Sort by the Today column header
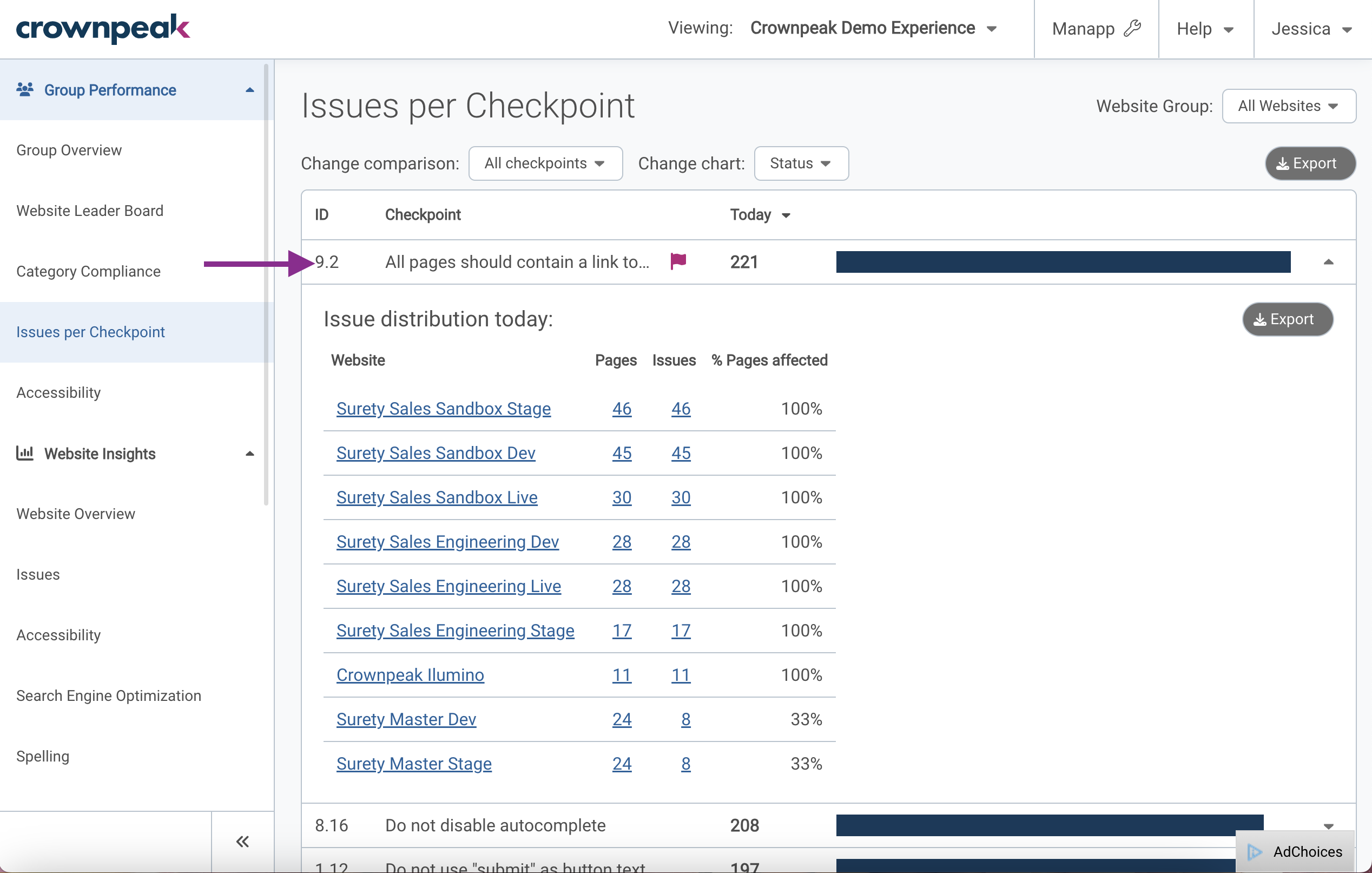The width and height of the screenshot is (1372, 873). (760, 215)
